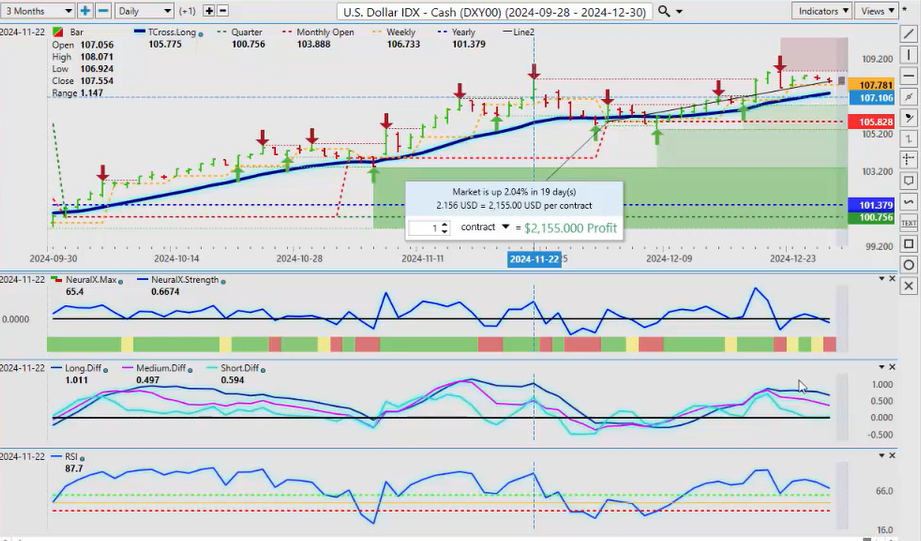Click the settings dot next to NeuralX.Strength
The width and height of the screenshot is (921, 541).
pyautogui.click(x=223, y=282)
